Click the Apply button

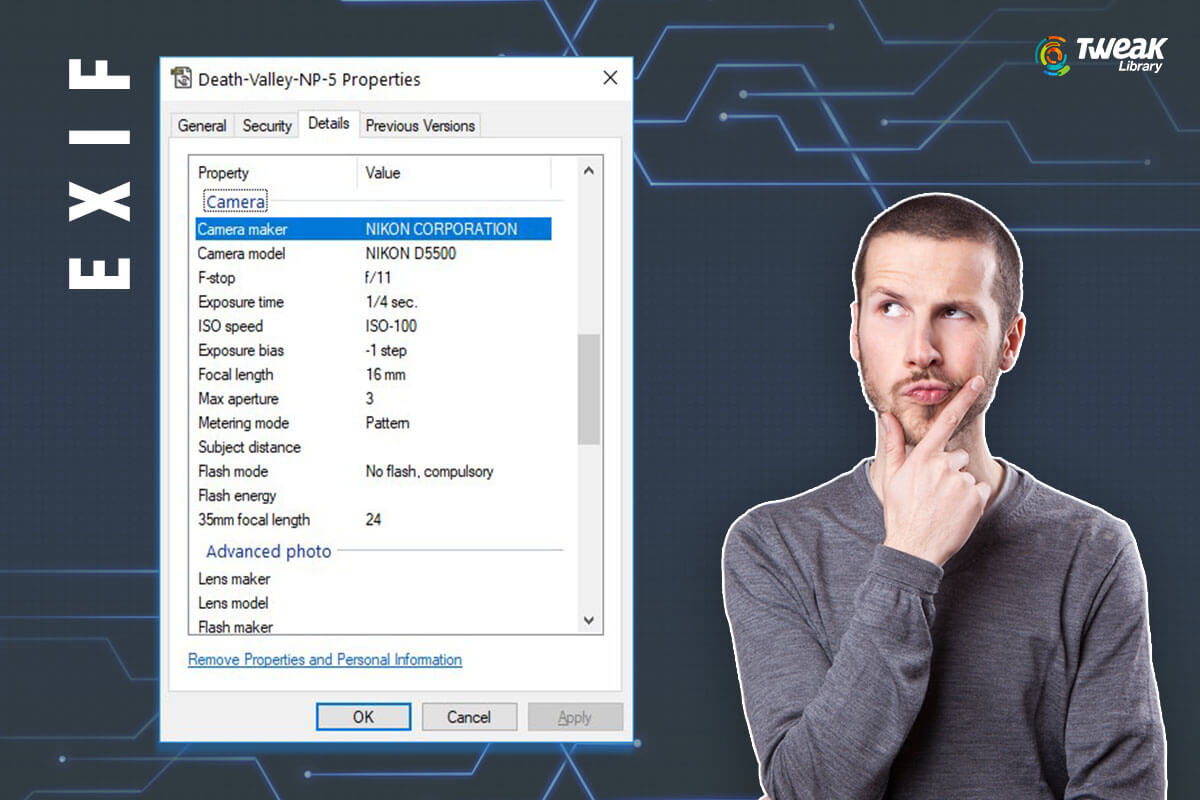click(575, 717)
